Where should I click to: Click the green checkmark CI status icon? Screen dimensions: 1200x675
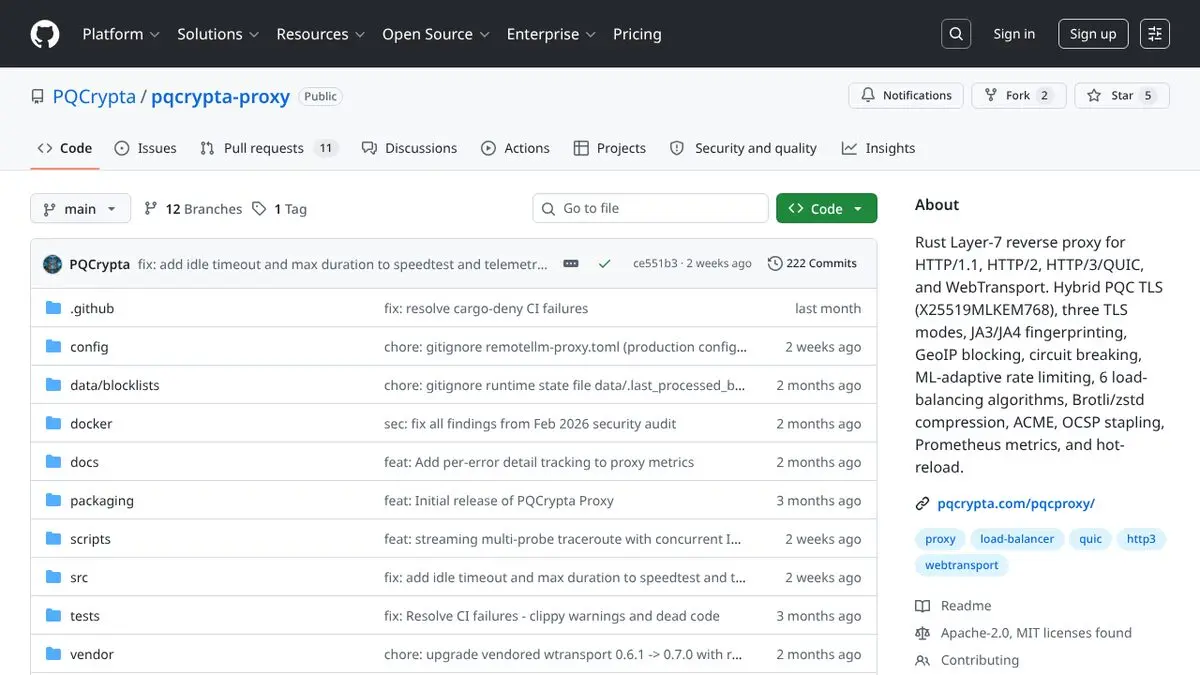pyautogui.click(x=604, y=263)
